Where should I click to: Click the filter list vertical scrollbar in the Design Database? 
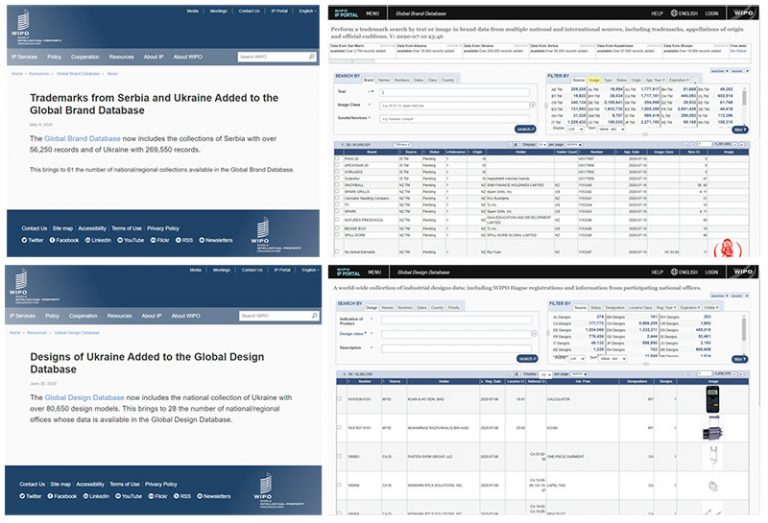(x=744, y=328)
